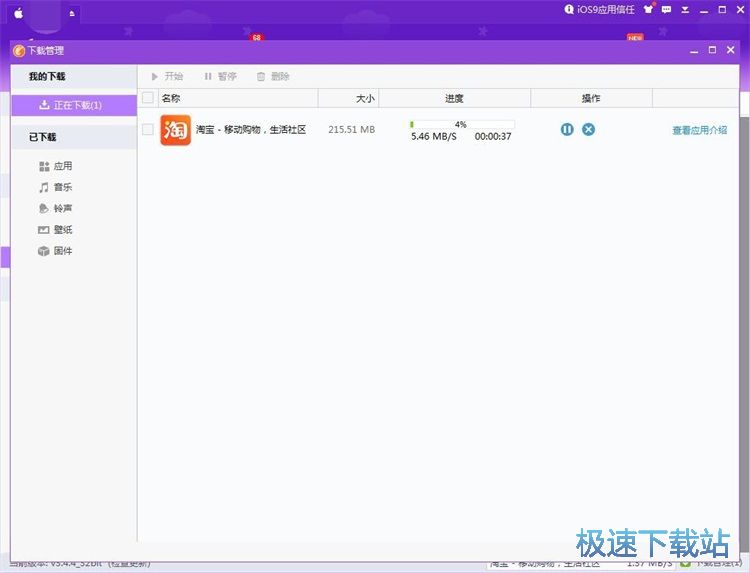Open the skin (shirt) icon in the title bar
This screenshot has height=573, width=750.
click(x=648, y=10)
